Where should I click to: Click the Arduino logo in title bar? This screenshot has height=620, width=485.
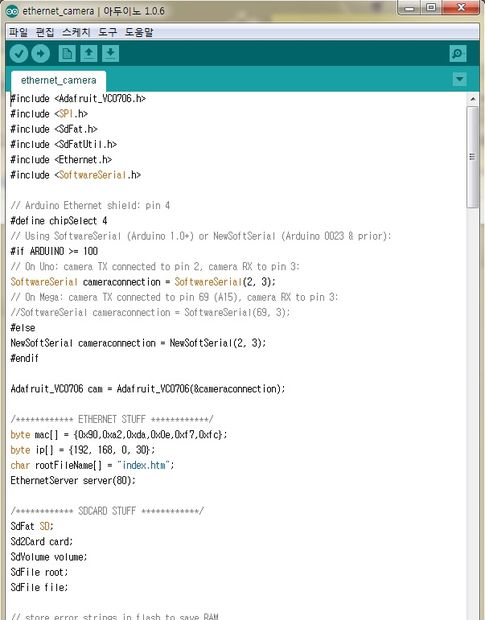[x=12, y=11]
